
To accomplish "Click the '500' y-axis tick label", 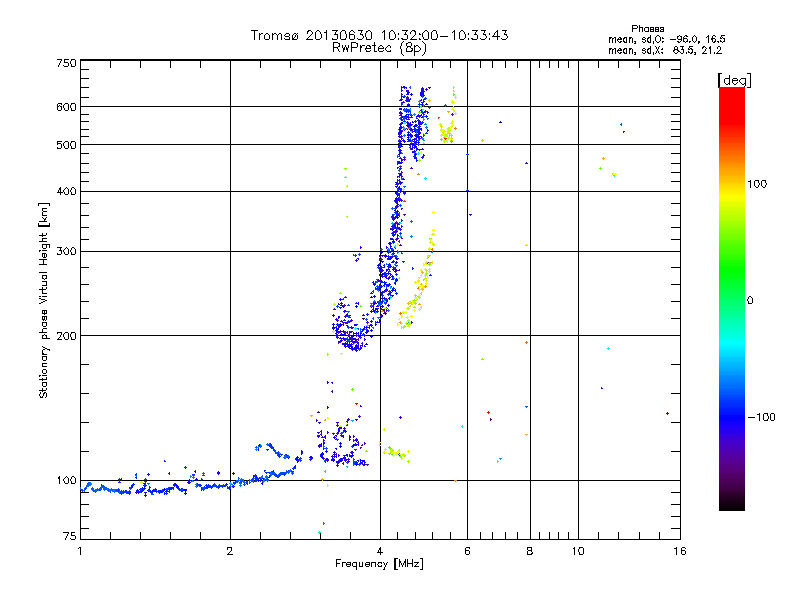I will 66,145.
